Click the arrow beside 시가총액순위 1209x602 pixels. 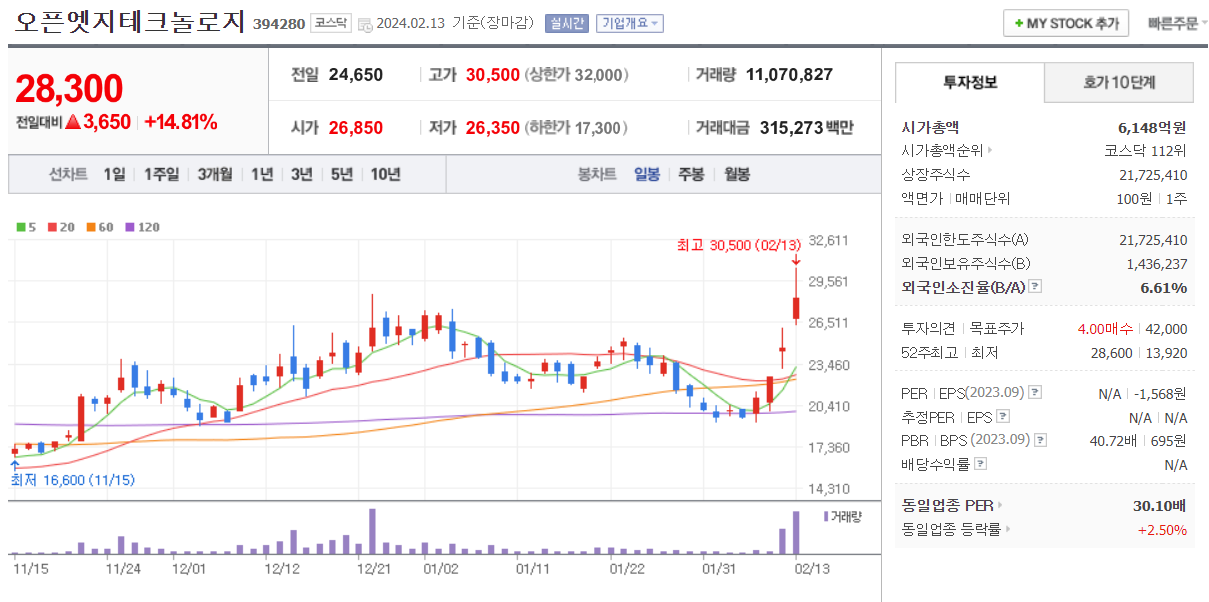pyautogui.click(x=990, y=151)
